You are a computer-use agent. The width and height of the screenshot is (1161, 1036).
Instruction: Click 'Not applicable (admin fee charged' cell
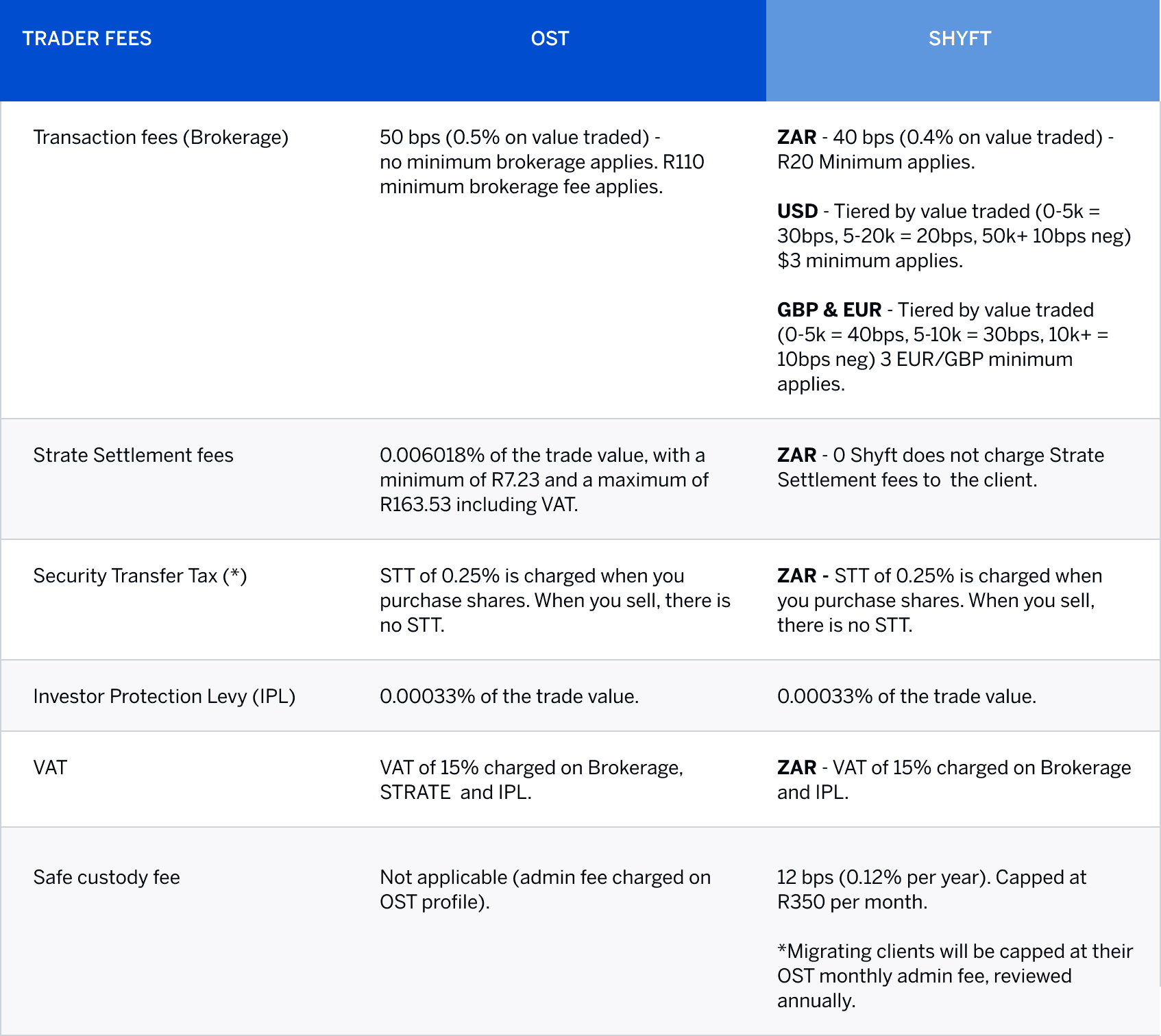(x=546, y=889)
